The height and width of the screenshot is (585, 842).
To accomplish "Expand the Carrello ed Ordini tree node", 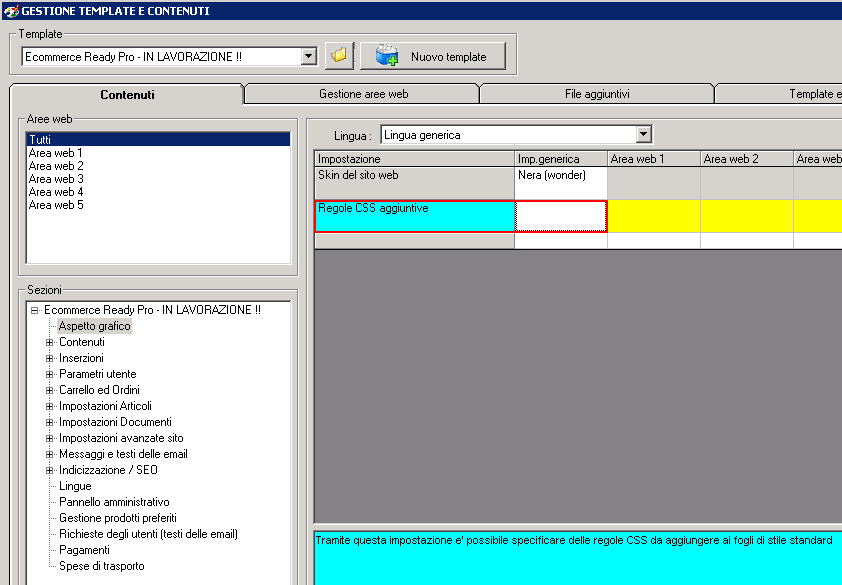I will tap(49, 390).
